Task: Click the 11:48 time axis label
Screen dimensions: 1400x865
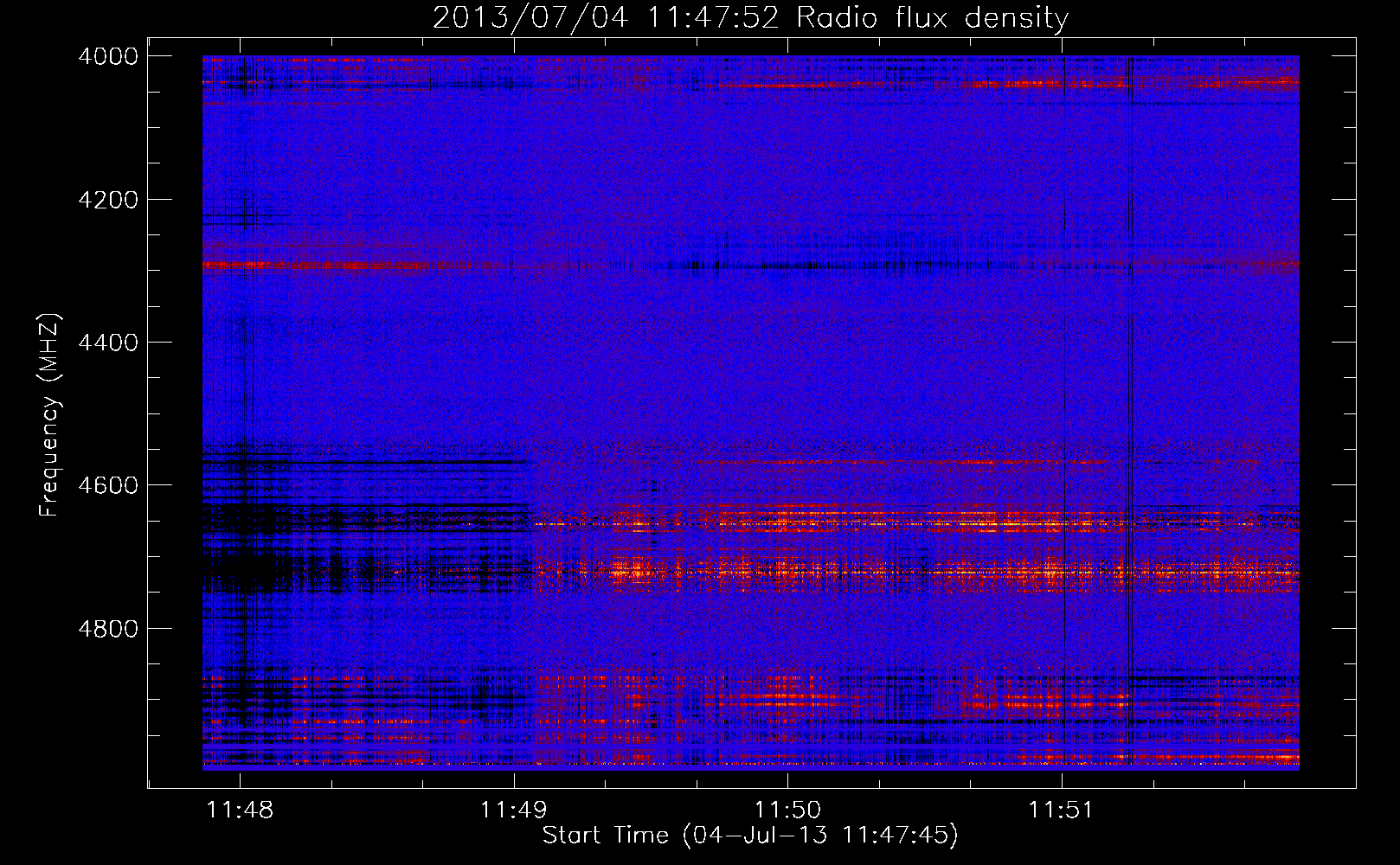Action: pyautogui.click(x=241, y=810)
